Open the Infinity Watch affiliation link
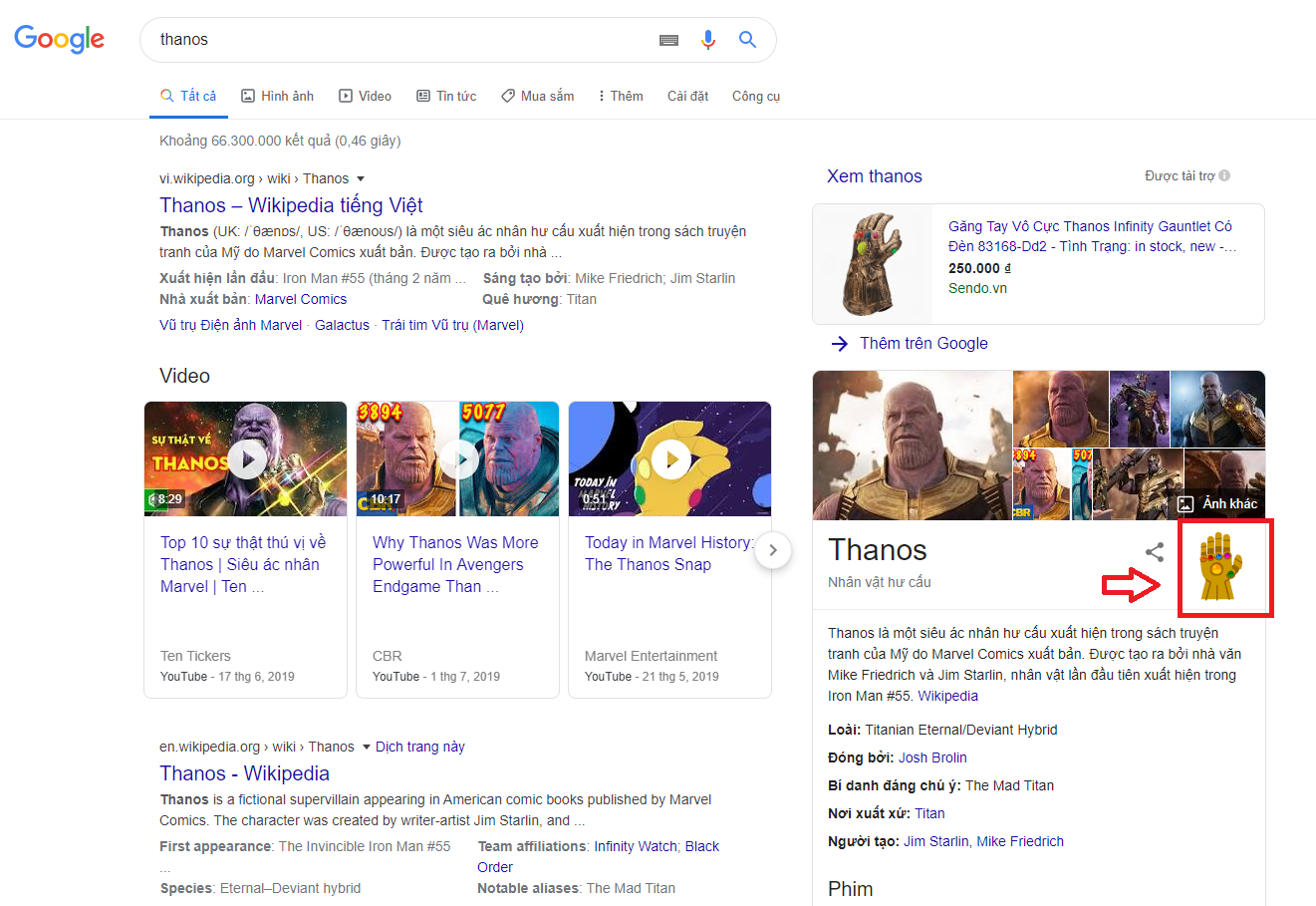 [x=636, y=846]
